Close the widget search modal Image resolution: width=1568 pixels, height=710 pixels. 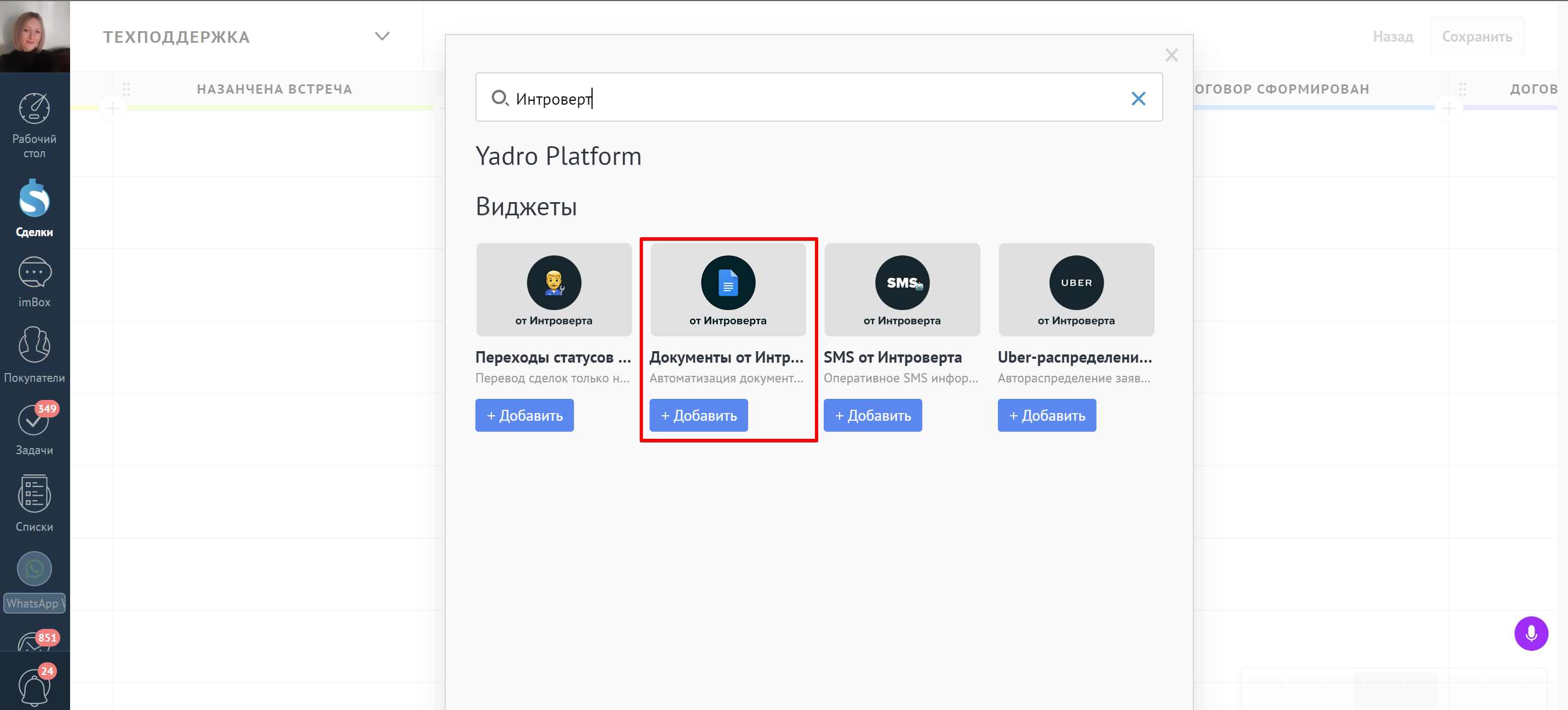pos(1171,55)
